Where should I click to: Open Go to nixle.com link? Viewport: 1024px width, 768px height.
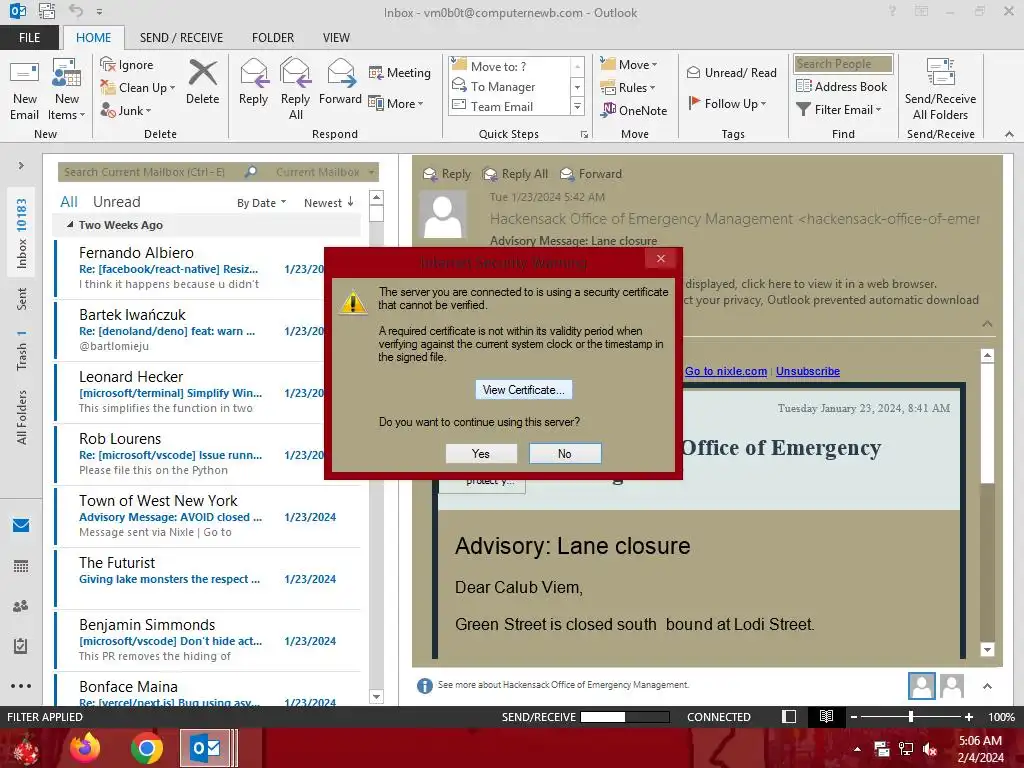[x=726, y=371]
